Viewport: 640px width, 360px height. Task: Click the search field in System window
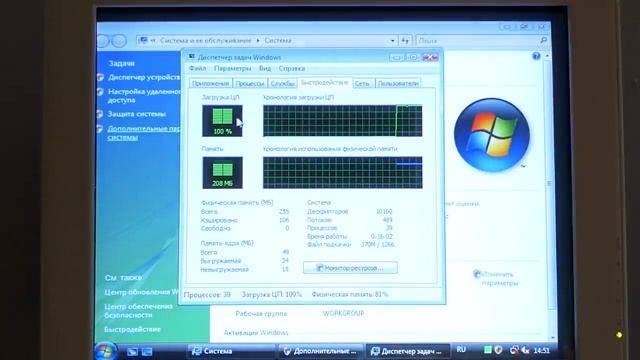click(478, 40)
